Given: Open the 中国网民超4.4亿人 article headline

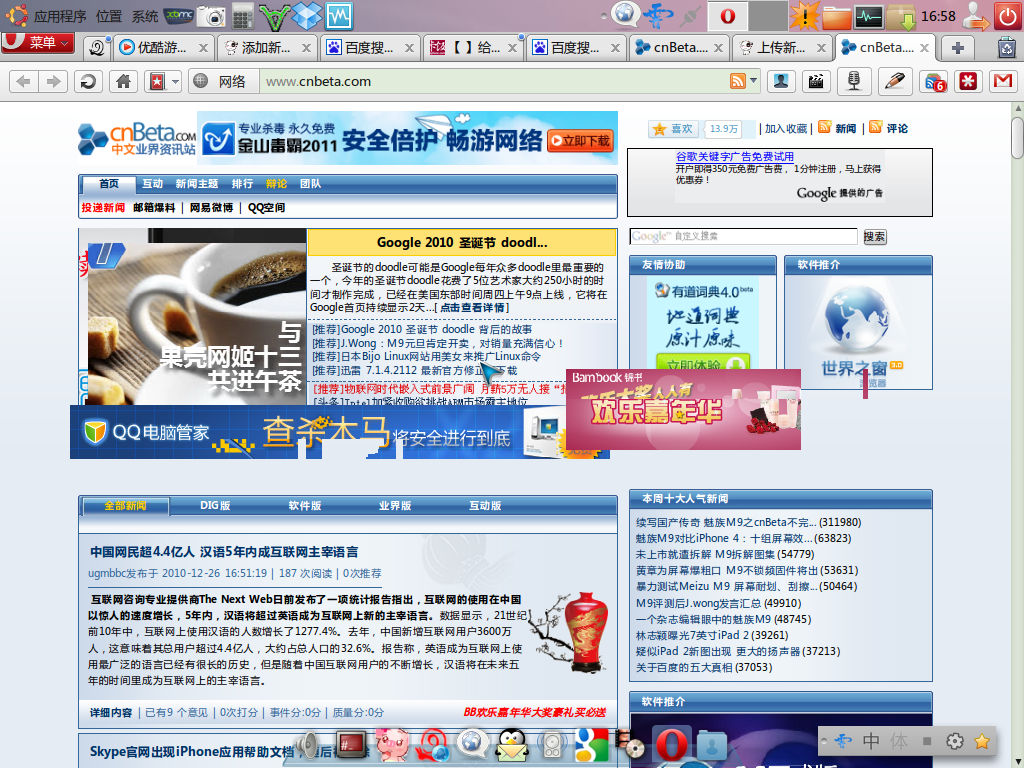Looking at the screenshot, I should tap(224, 552).
